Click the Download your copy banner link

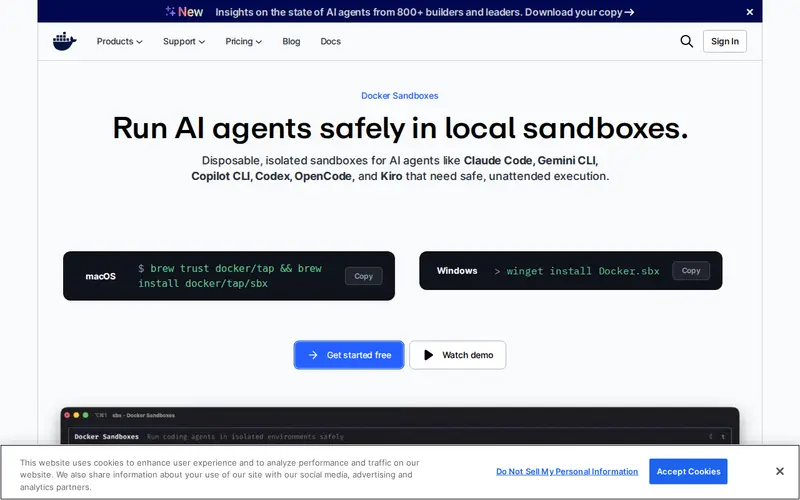tap(579, 12)
